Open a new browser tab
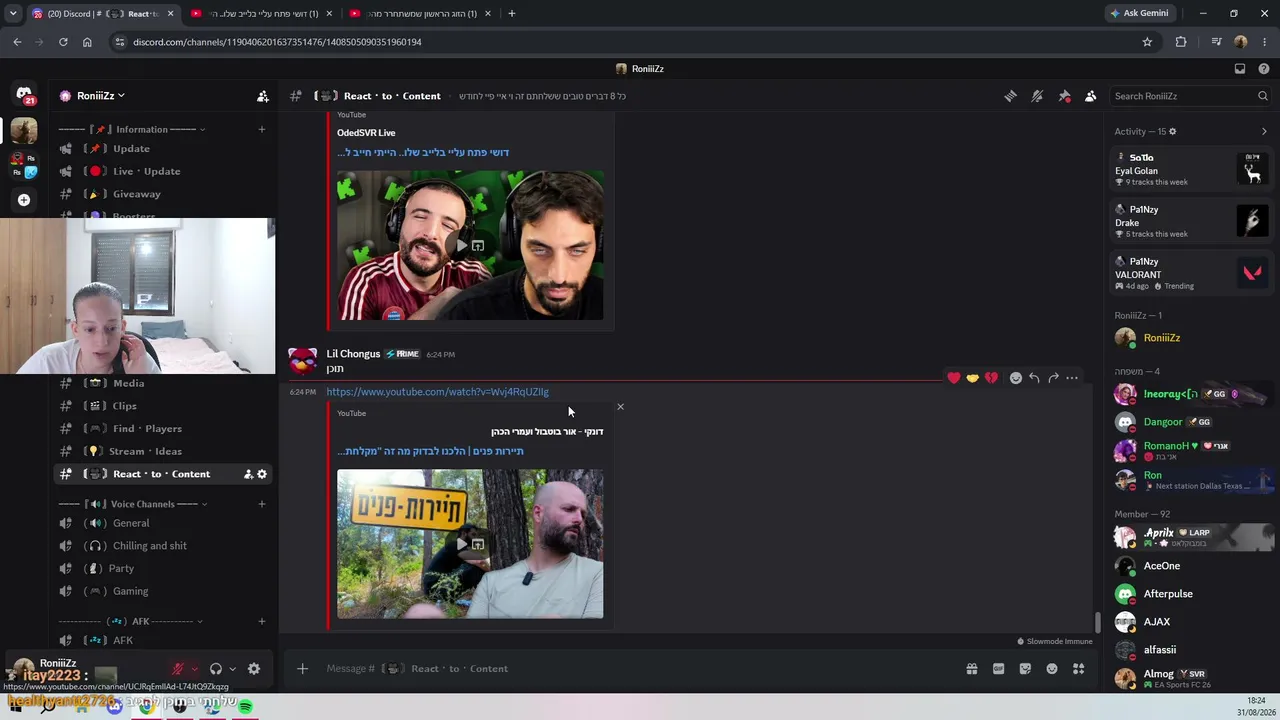Viewport: 1280px width, 720px height. click(511, 14)
